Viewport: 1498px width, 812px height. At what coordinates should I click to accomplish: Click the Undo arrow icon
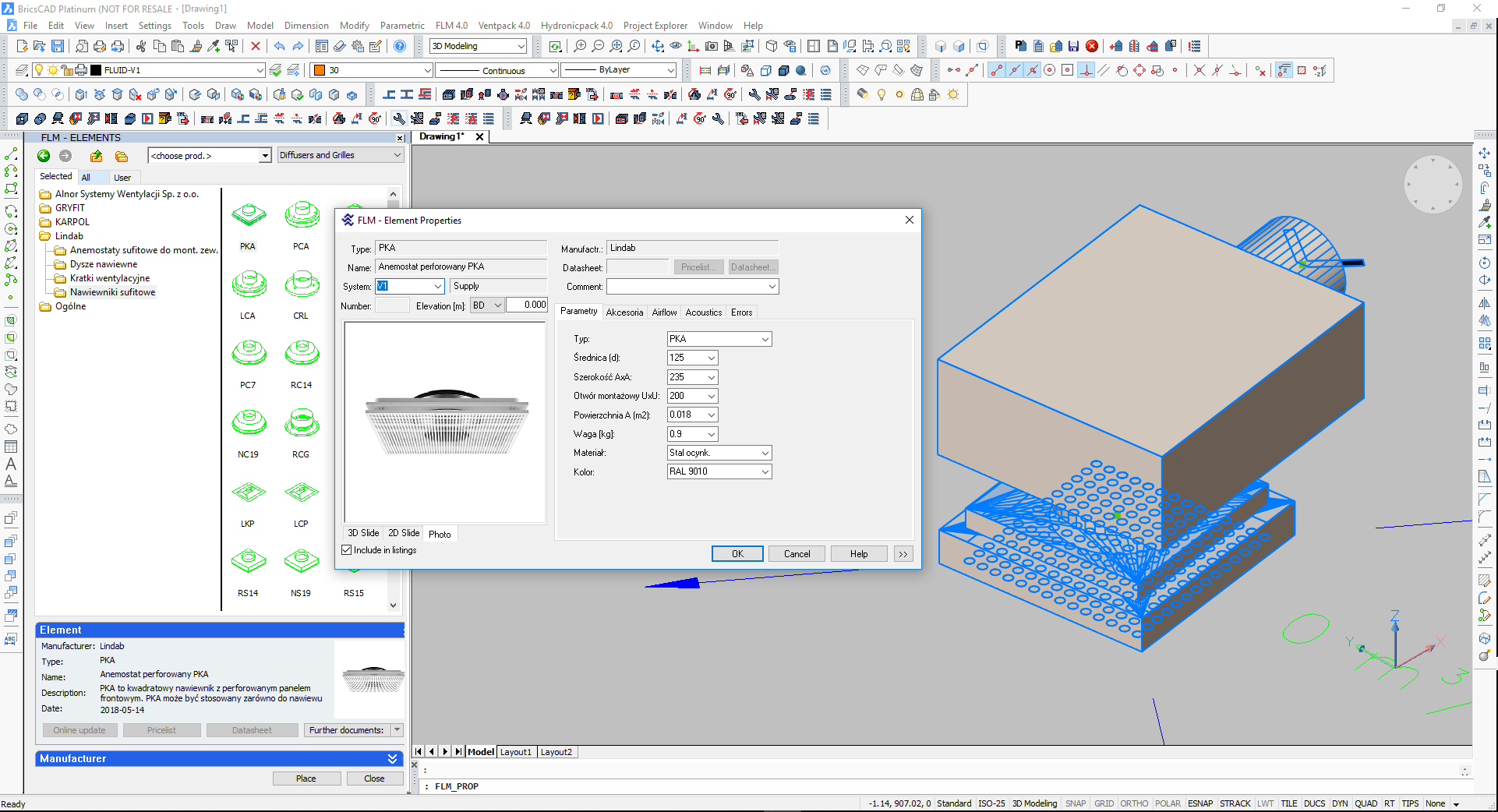coord(279,47)
